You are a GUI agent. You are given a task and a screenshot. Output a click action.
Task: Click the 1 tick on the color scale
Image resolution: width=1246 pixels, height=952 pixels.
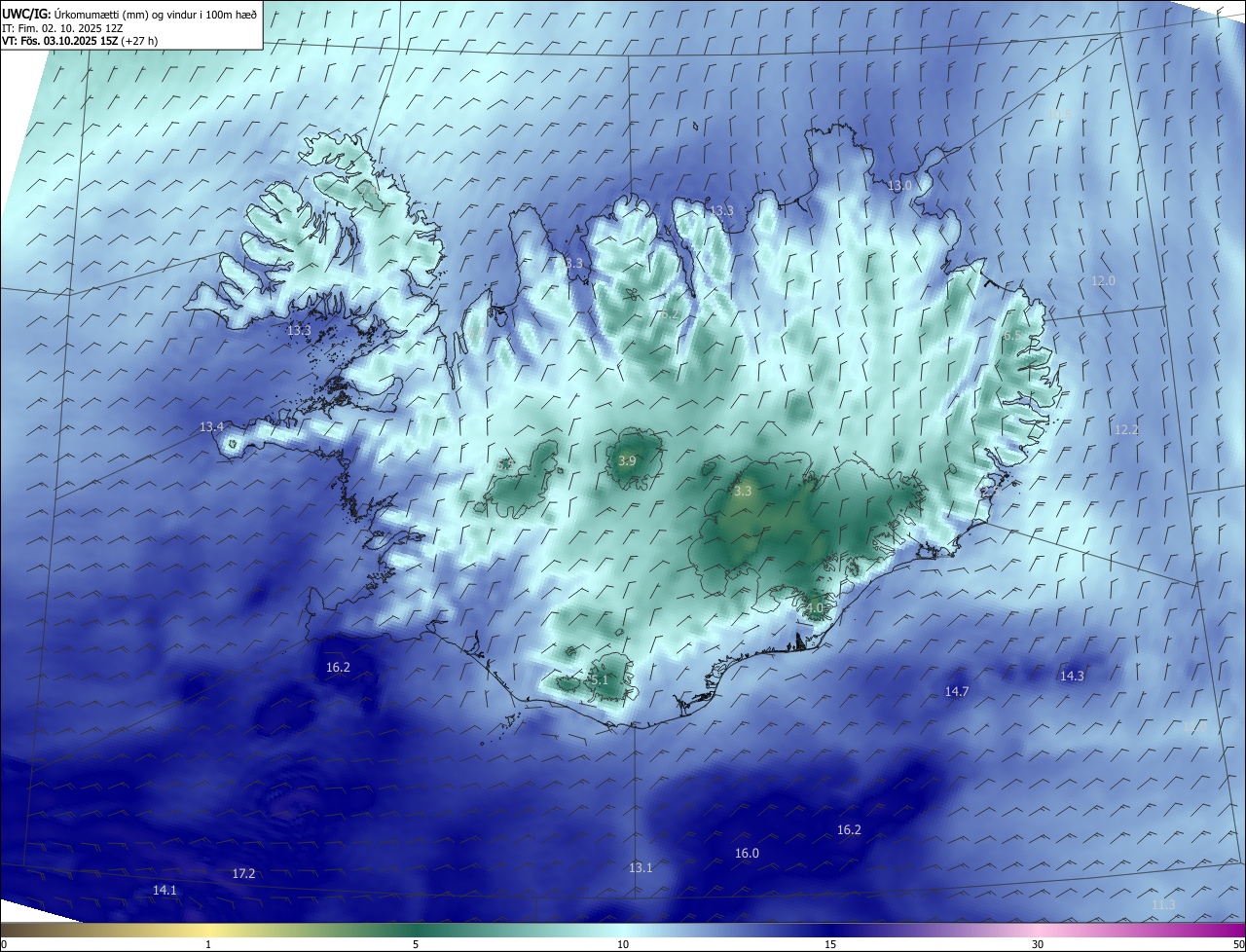[208, 944]
